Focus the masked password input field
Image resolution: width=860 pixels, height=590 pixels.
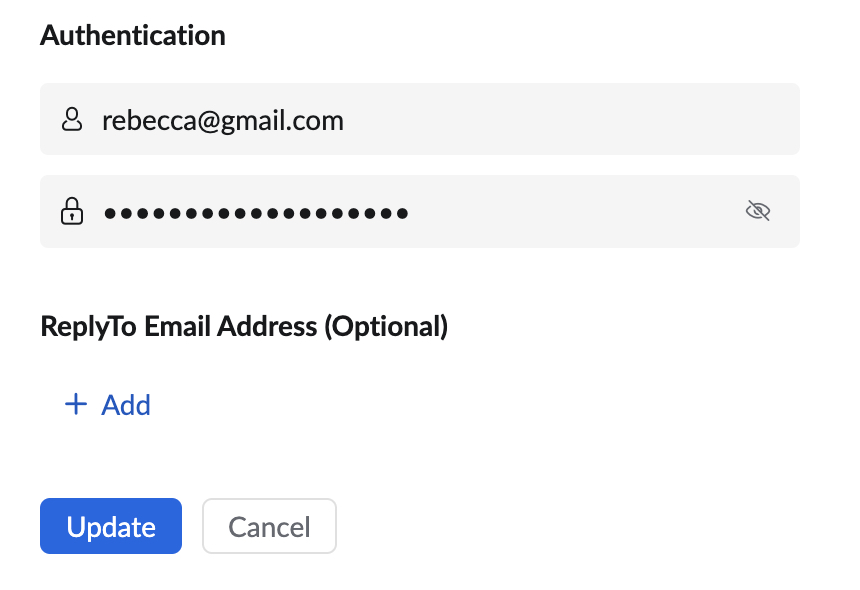pos(420,211)
